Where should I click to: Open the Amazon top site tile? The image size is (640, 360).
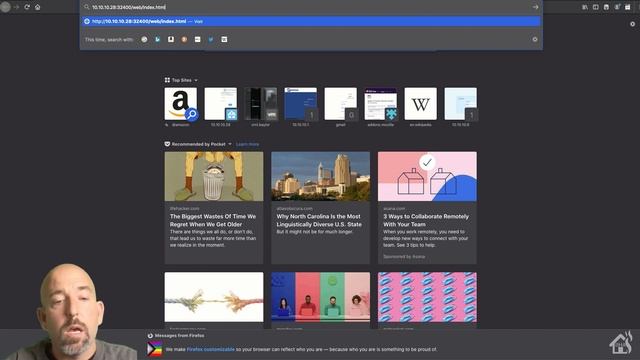click(x=180, y=104)
